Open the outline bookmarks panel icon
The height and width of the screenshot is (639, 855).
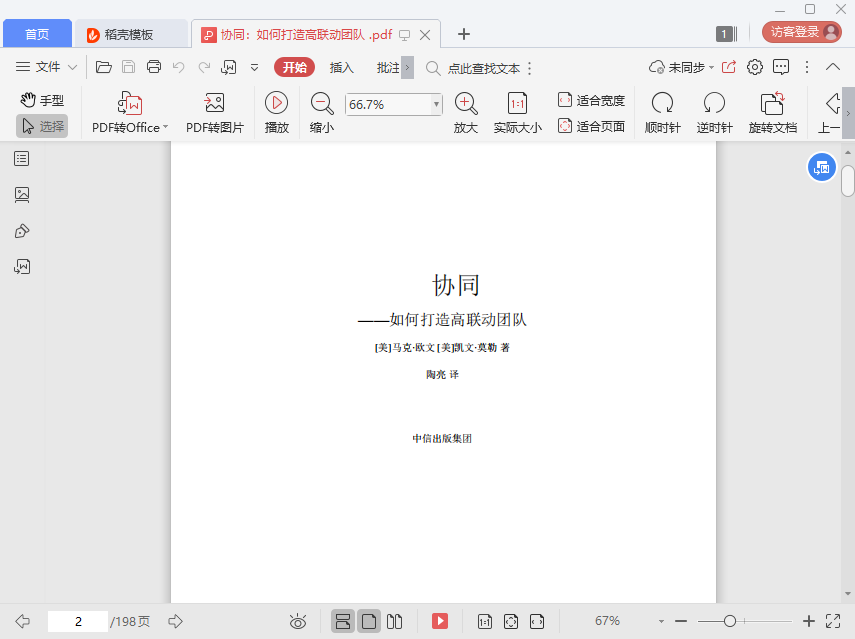[x=22, y=158]
